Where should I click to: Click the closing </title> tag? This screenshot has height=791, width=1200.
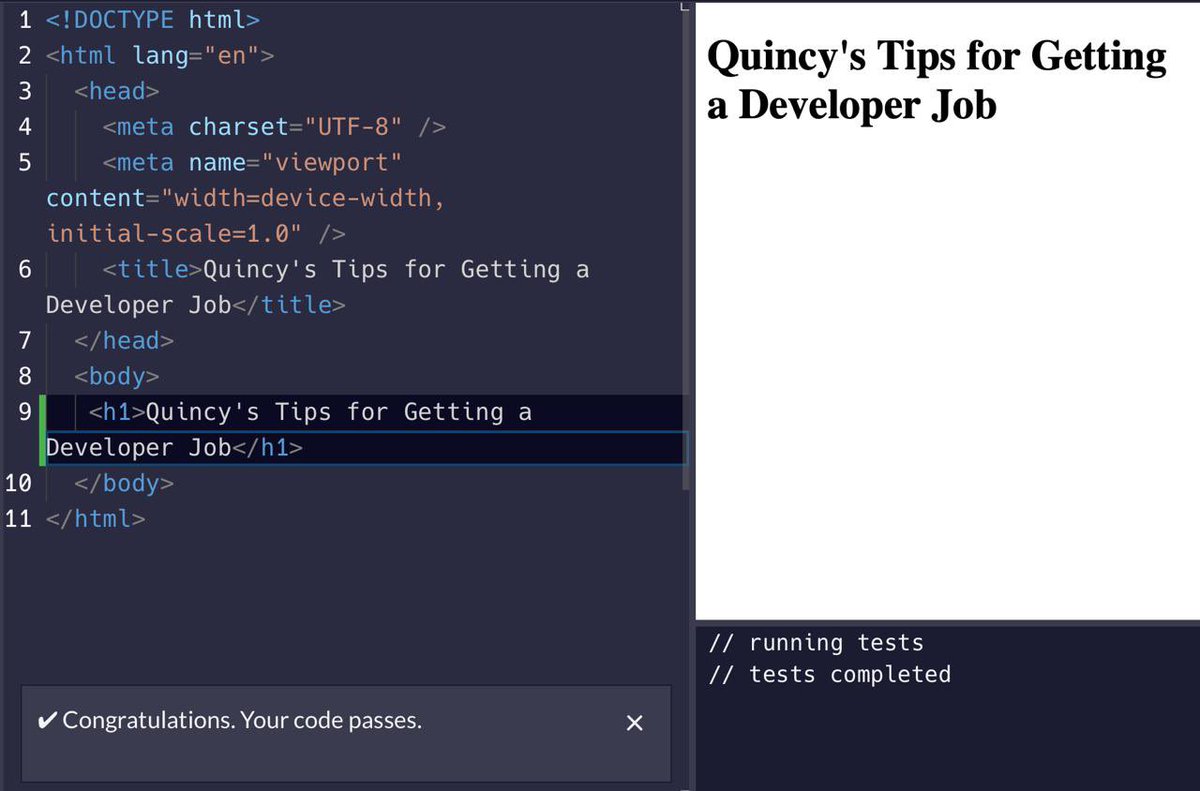[x=289, y=305]
